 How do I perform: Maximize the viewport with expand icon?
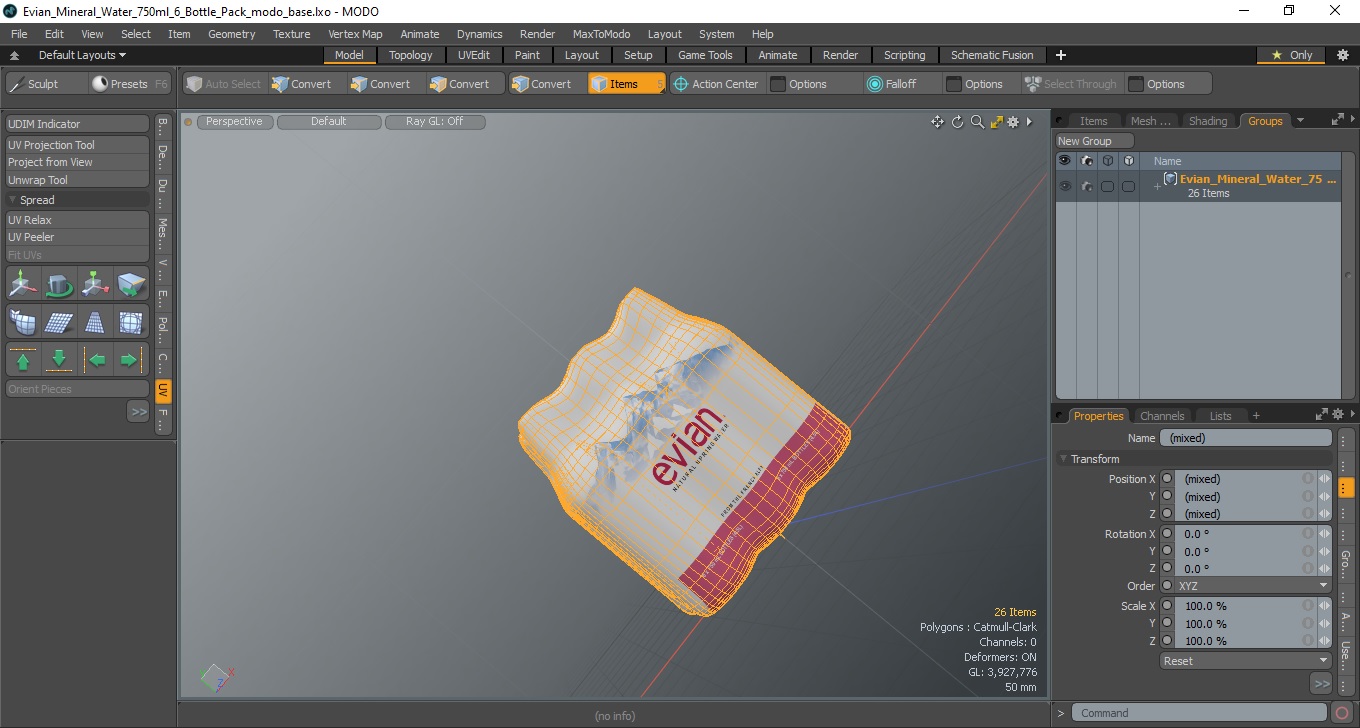pos(996,122)
